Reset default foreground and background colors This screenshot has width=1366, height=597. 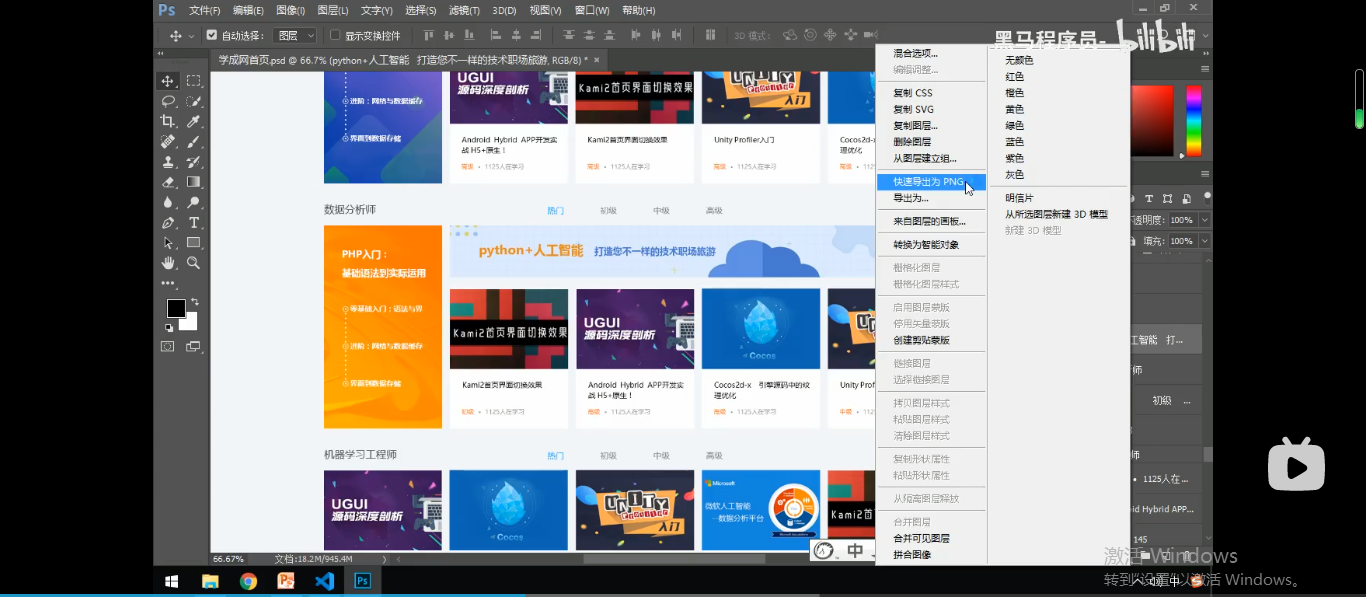tap(168, 327)
